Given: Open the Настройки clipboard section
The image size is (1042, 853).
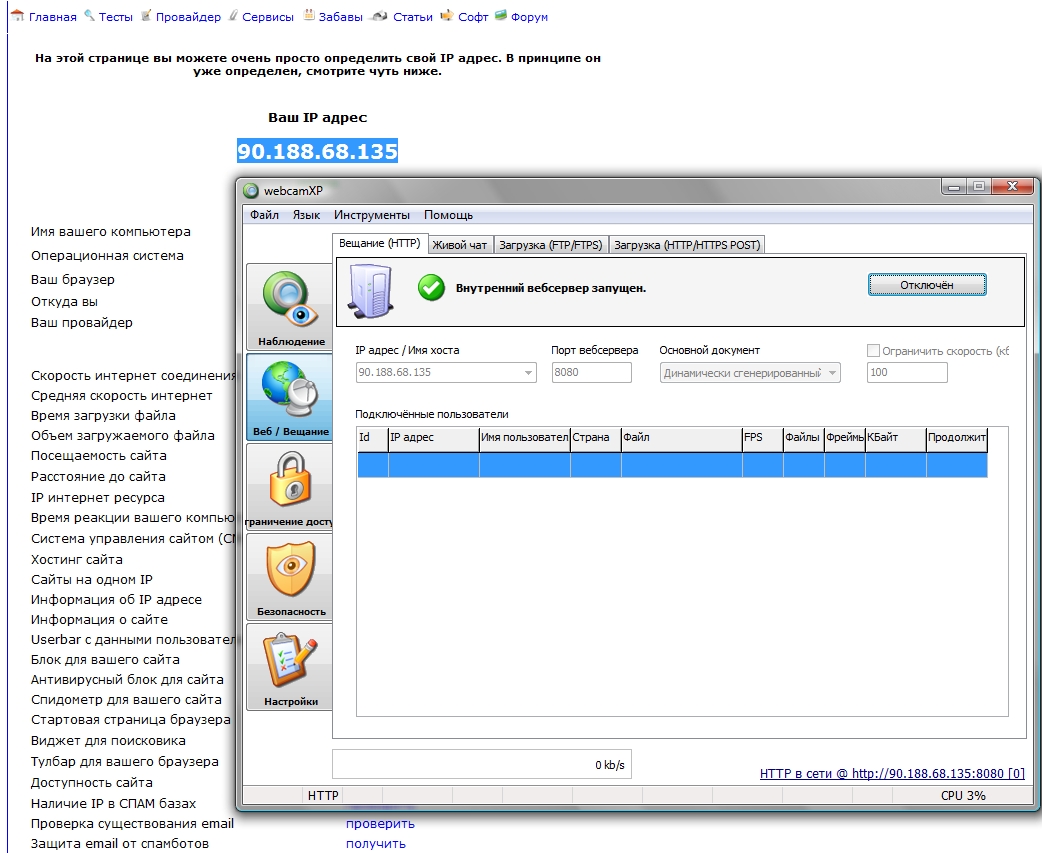Looking at the screenshot, I should click(x=290, y=667).
